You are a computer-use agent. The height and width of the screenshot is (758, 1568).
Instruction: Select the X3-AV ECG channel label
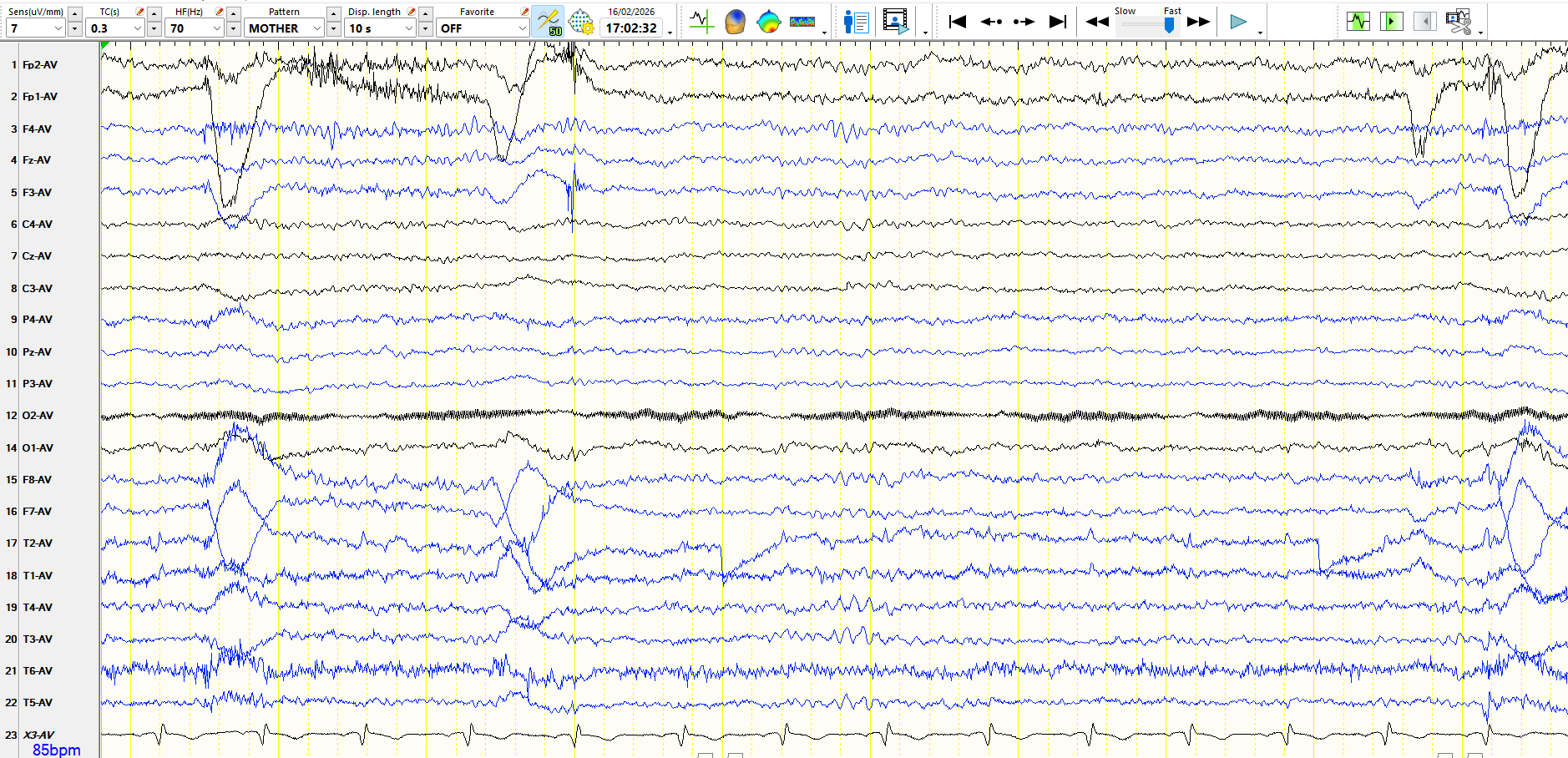[38, 735]
